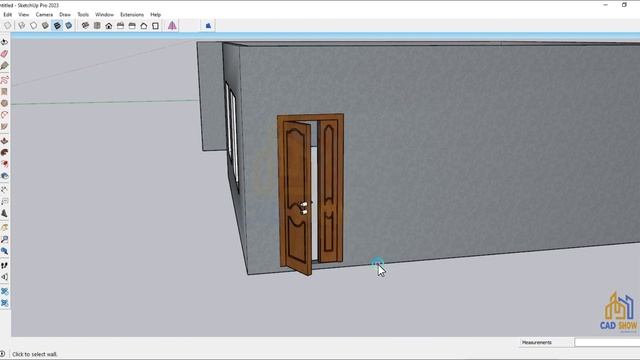Set camera to Left view

point(144,26)
